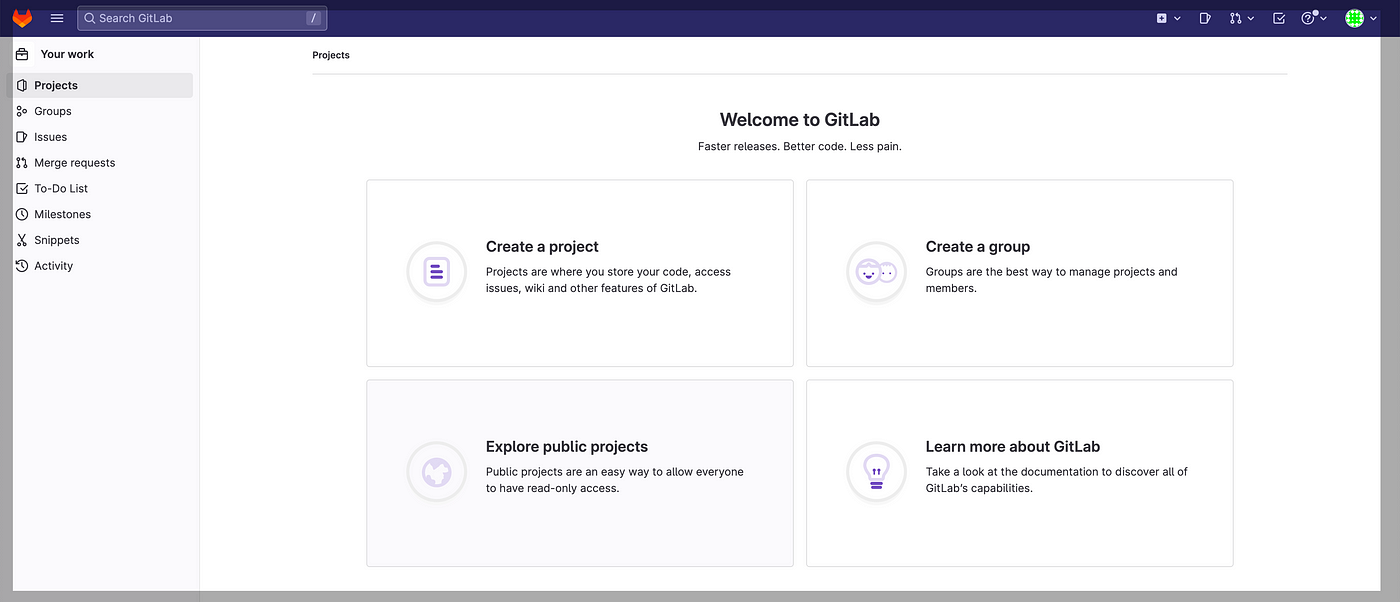This screenshot has height=602, width=1400.
Task: Click the slash shortcut badge in search
Action: point(313,18)
